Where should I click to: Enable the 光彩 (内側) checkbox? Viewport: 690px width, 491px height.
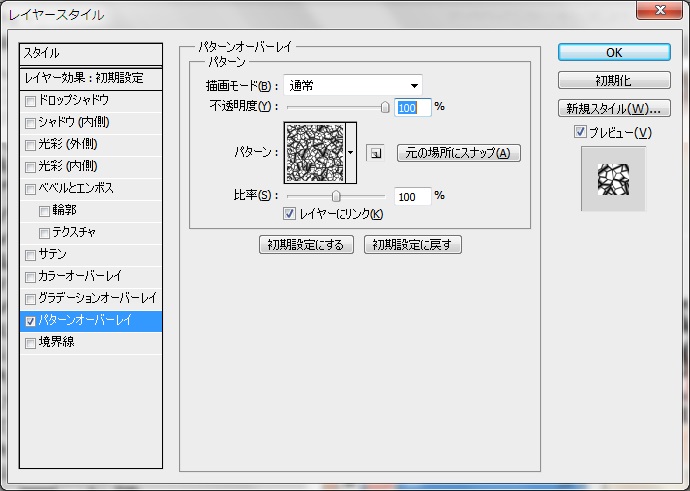[30, 167]
